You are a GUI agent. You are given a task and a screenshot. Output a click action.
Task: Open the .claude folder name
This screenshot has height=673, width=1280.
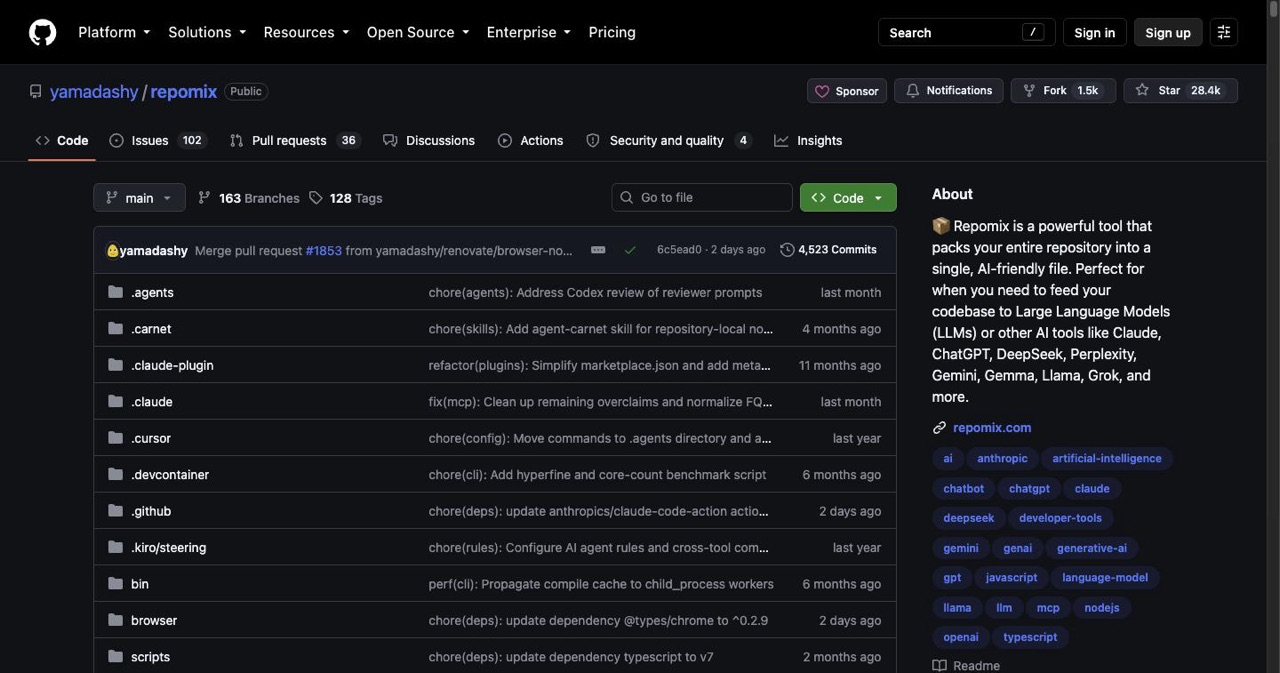click(x=152, y=402)
